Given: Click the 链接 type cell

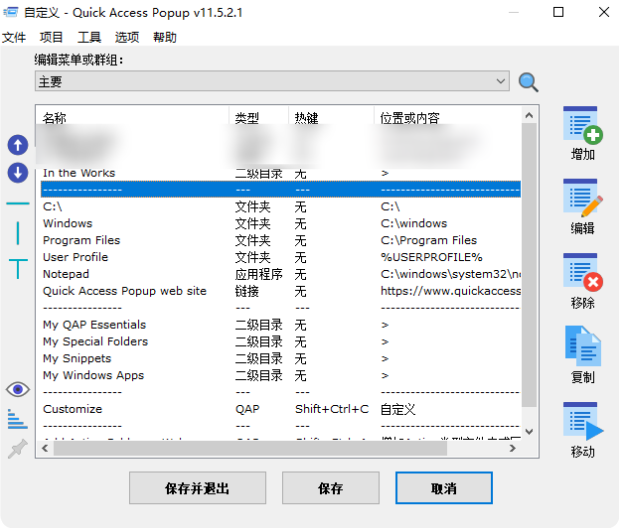Looking at the screenshot, I should (x=247, y=291).
